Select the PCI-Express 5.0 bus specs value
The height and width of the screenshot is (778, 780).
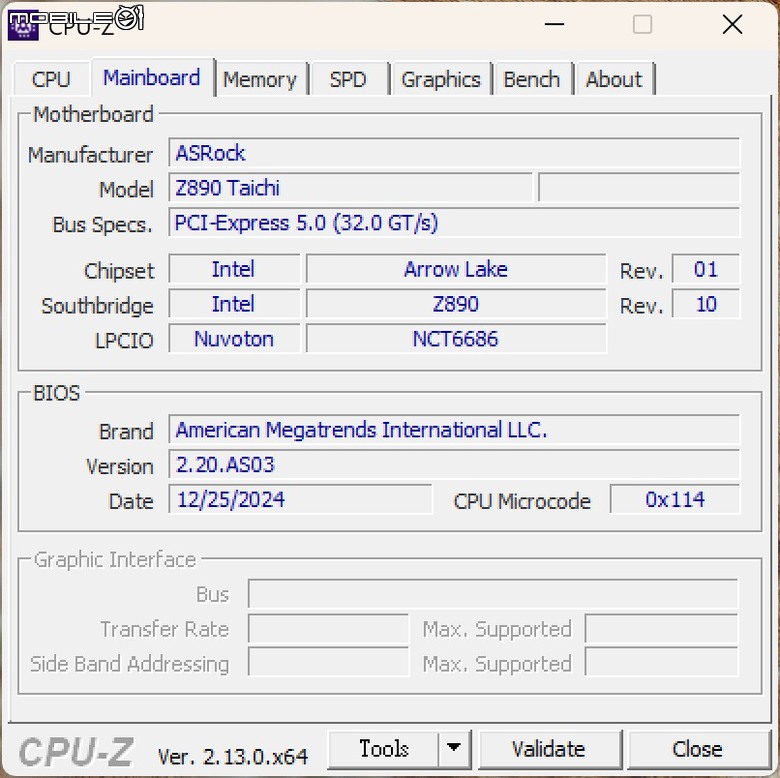(454, 223)
